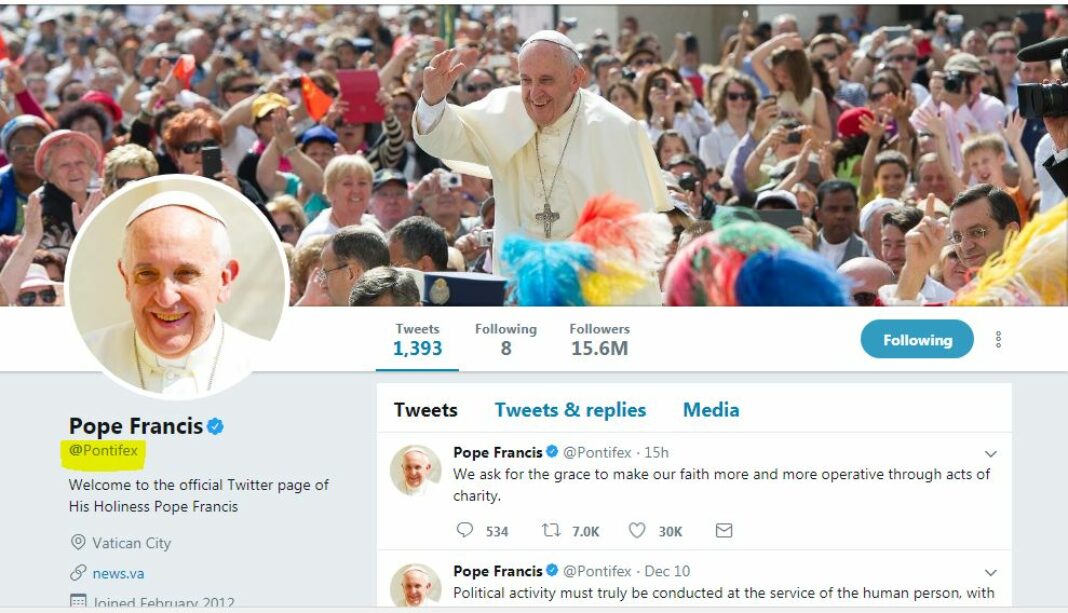Click the envelope direct message icon
The image size is (1068, 613).
(x=724, y=531)
